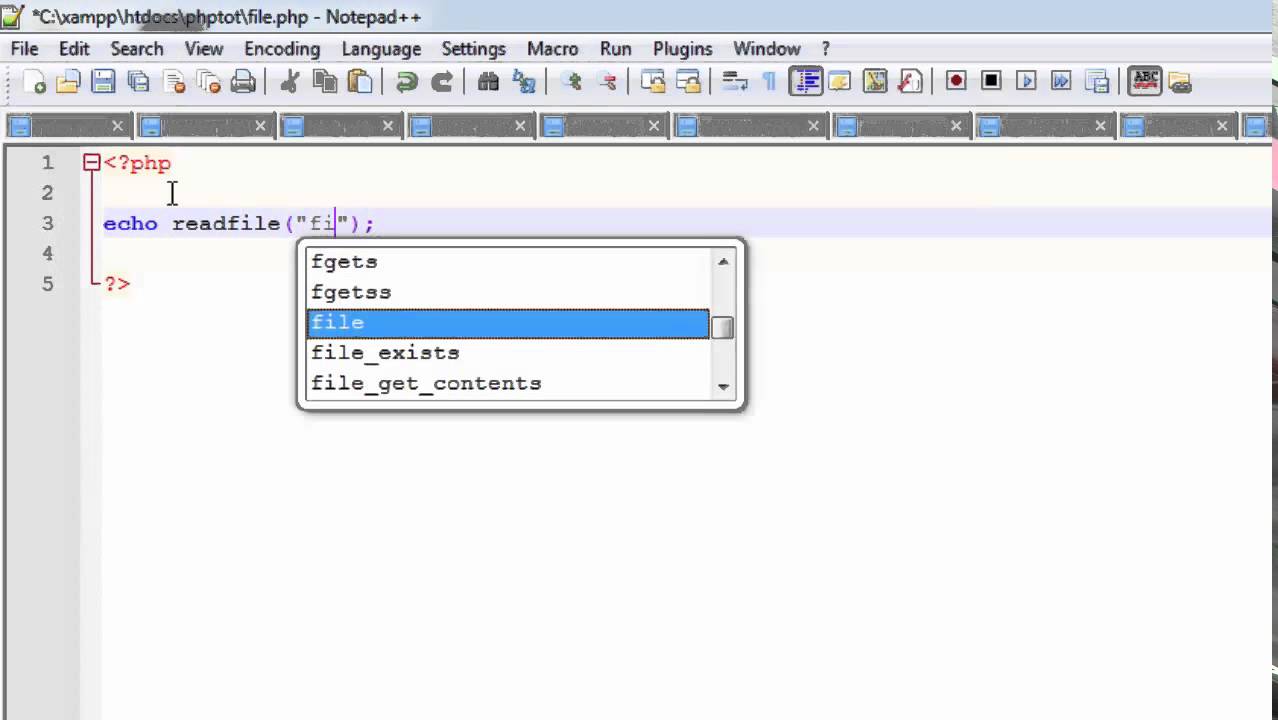Run the macro multiple times icon
Image resolution: width=1278 pixels, height=720 pixels.
1061,82
